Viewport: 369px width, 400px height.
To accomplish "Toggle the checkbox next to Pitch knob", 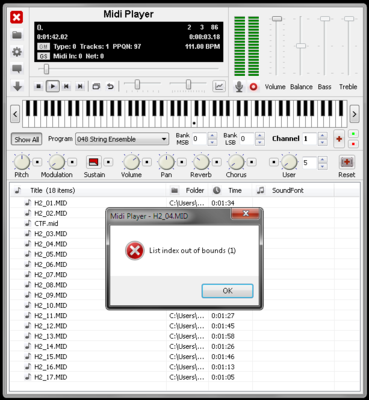I will pos(37,162).
